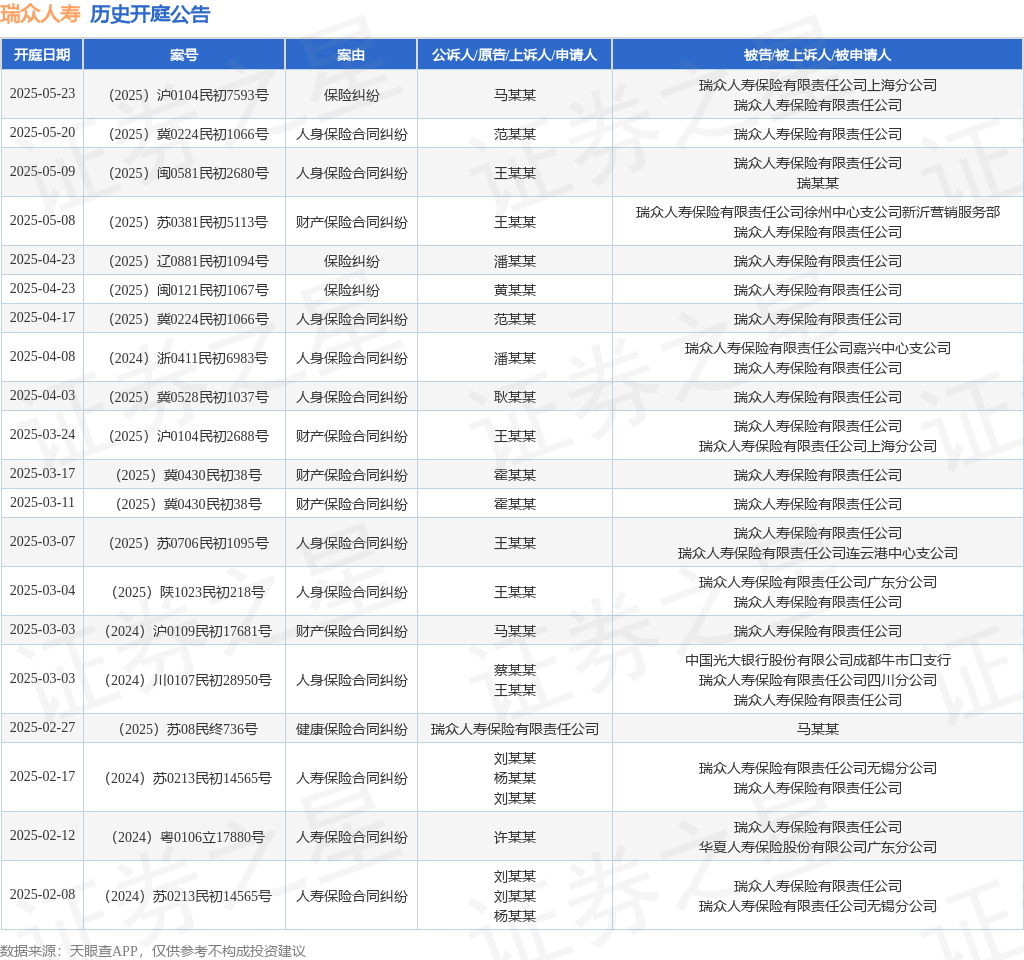Click the date cell 2025-04-03
Viewport: 1024px width, 960px height.
[42, 396]
